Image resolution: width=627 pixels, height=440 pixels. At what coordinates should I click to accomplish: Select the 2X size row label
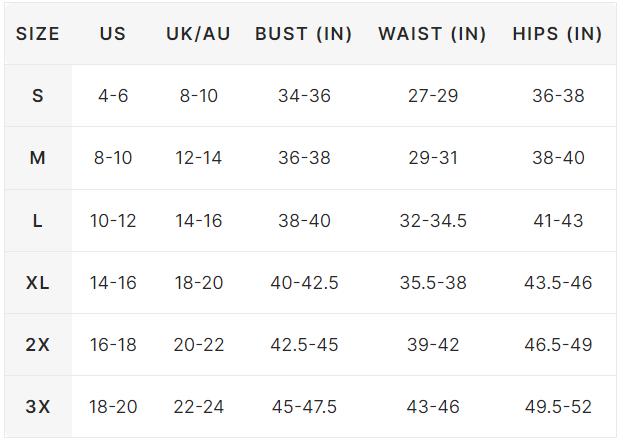[38, 345]
